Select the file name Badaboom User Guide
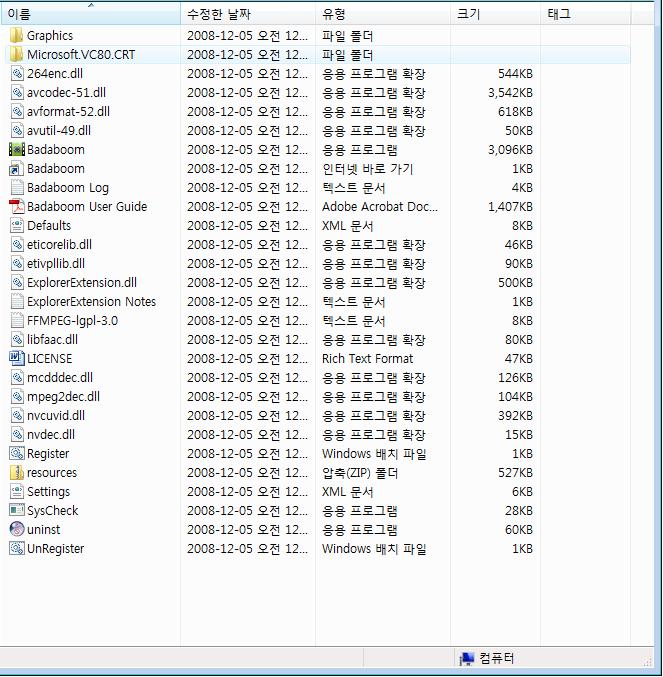 (x=87, y=207)
